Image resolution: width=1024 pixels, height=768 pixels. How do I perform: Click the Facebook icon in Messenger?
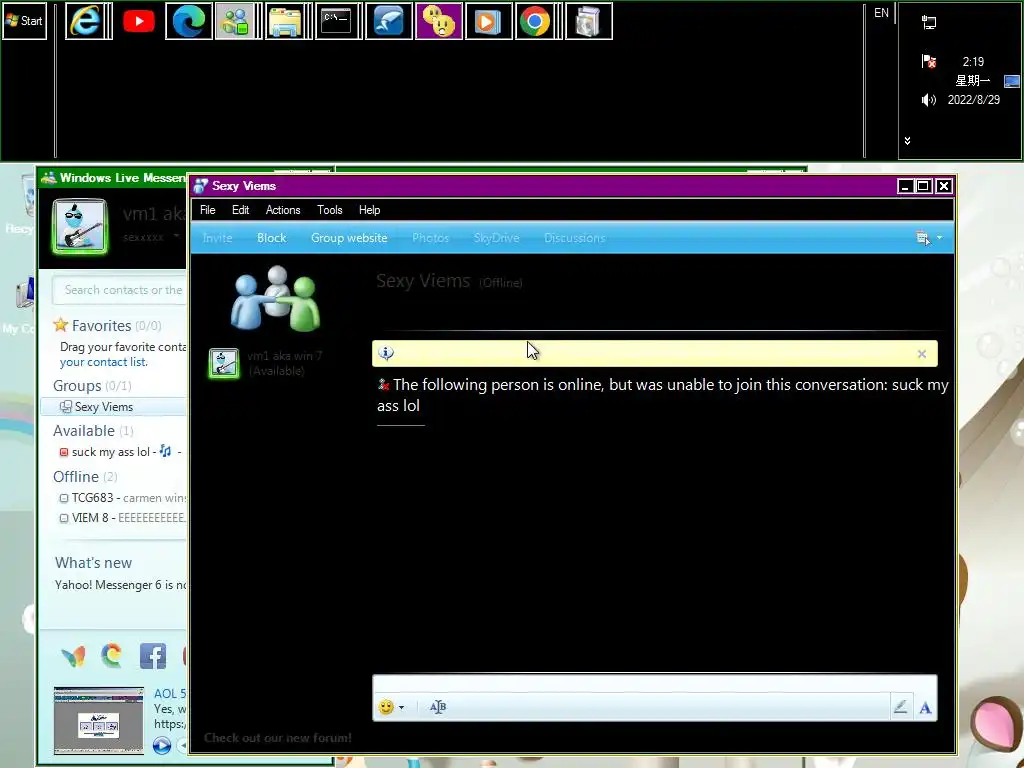(x=153, y=656)
